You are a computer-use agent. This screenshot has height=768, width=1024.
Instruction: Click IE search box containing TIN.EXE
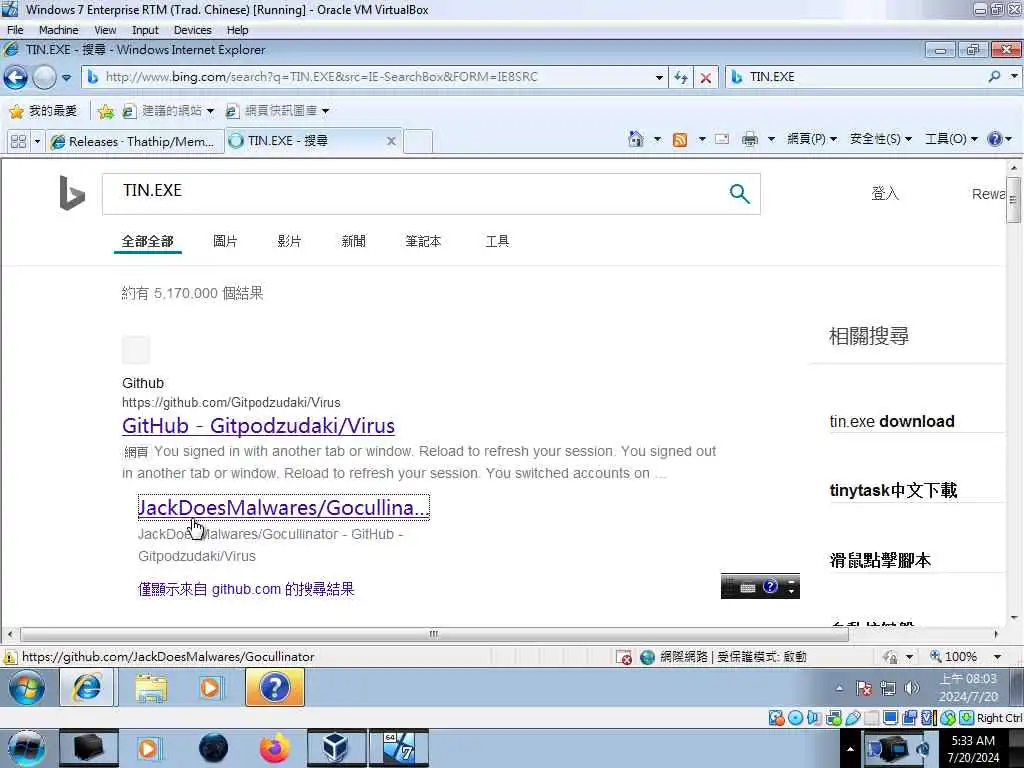point(856,77)
